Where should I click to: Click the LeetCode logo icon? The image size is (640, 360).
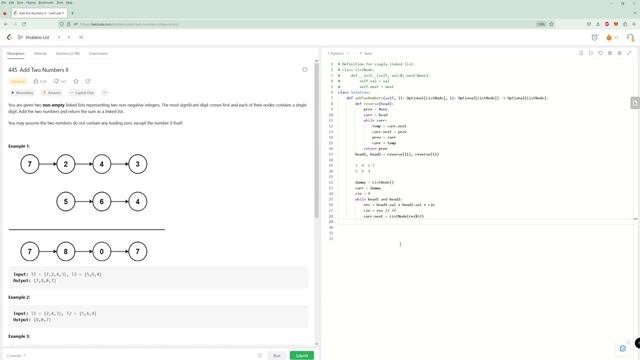9,37
